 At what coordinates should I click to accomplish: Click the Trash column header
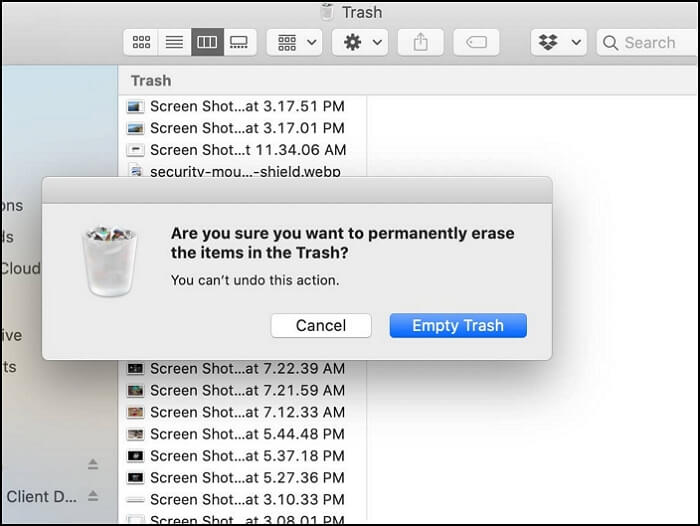[x=150, y=80]
